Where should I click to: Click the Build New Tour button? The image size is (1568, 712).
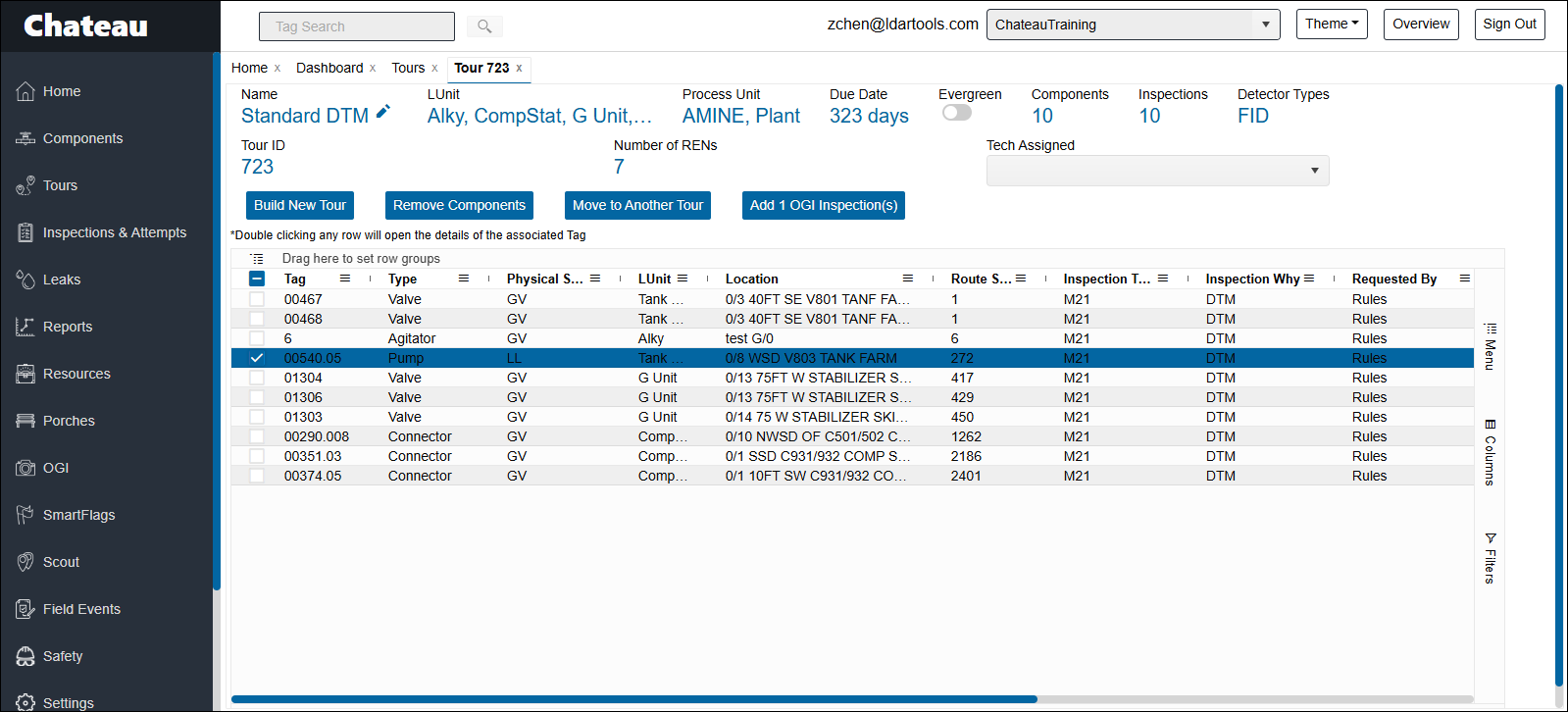[299, 205]
